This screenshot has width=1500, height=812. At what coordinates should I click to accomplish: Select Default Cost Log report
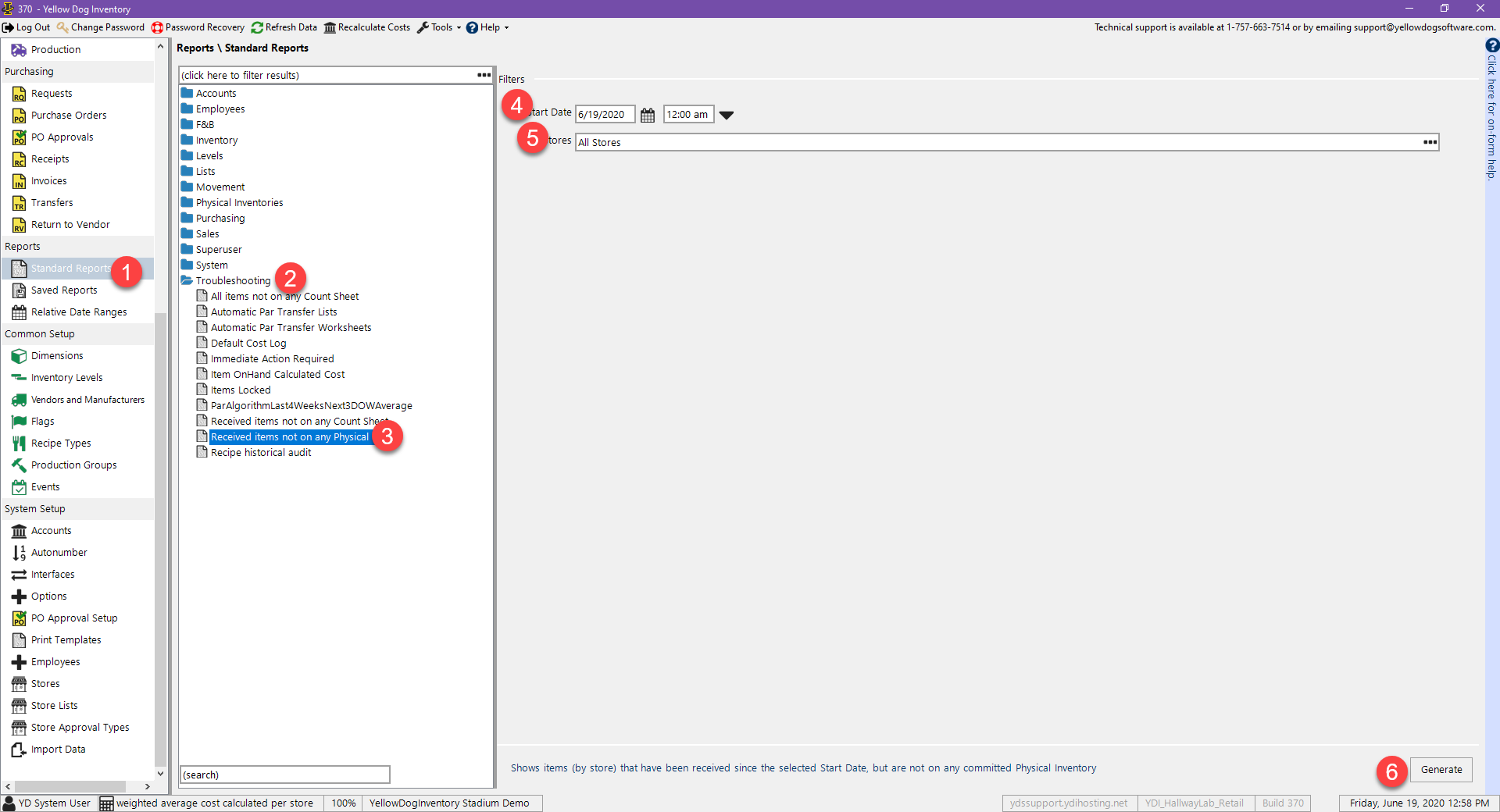click(248, 343)
